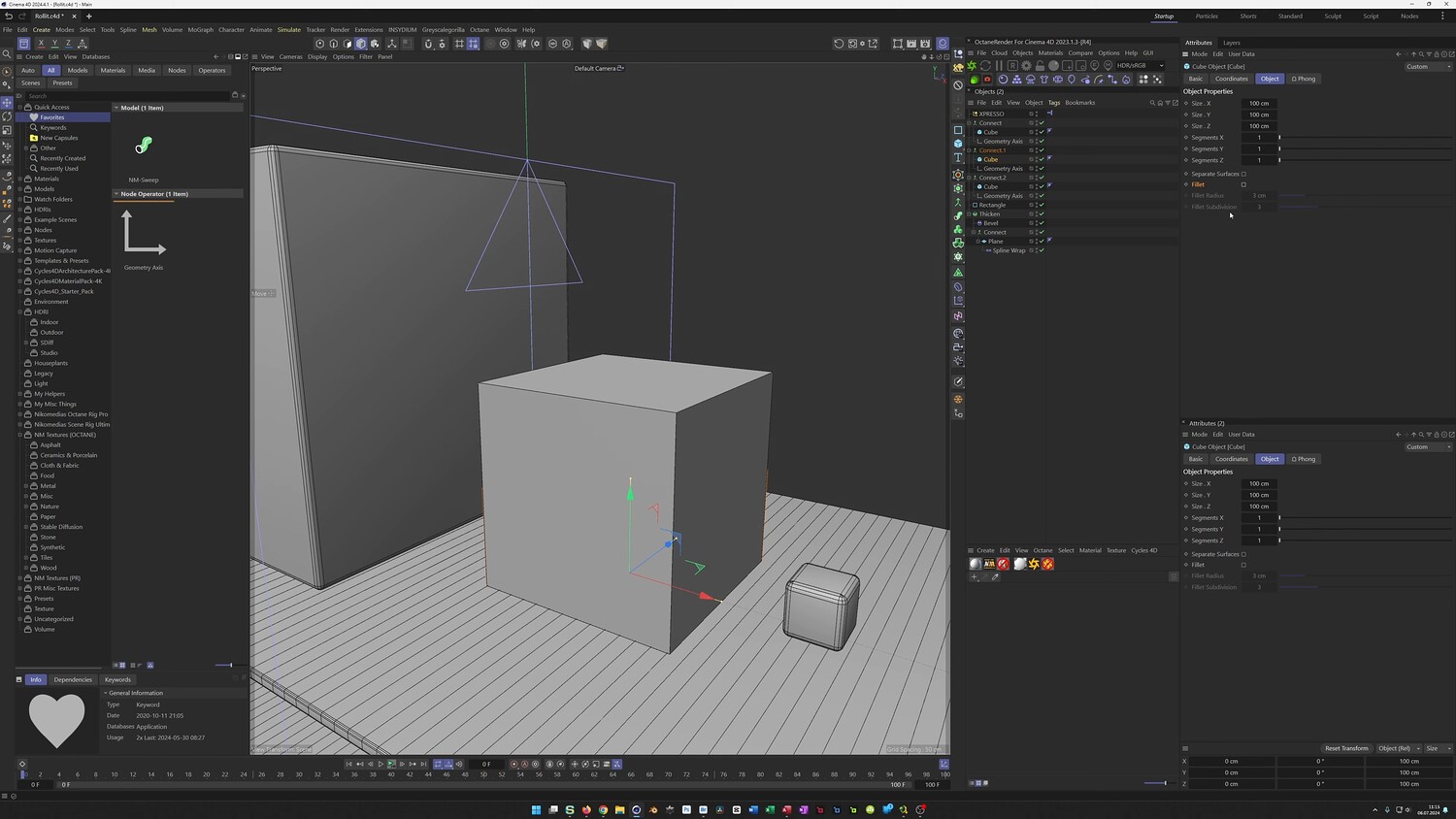Viewport: 1456px width, 819px height.
Task: Click the Octane pause render icon
Action: point(999,66)
